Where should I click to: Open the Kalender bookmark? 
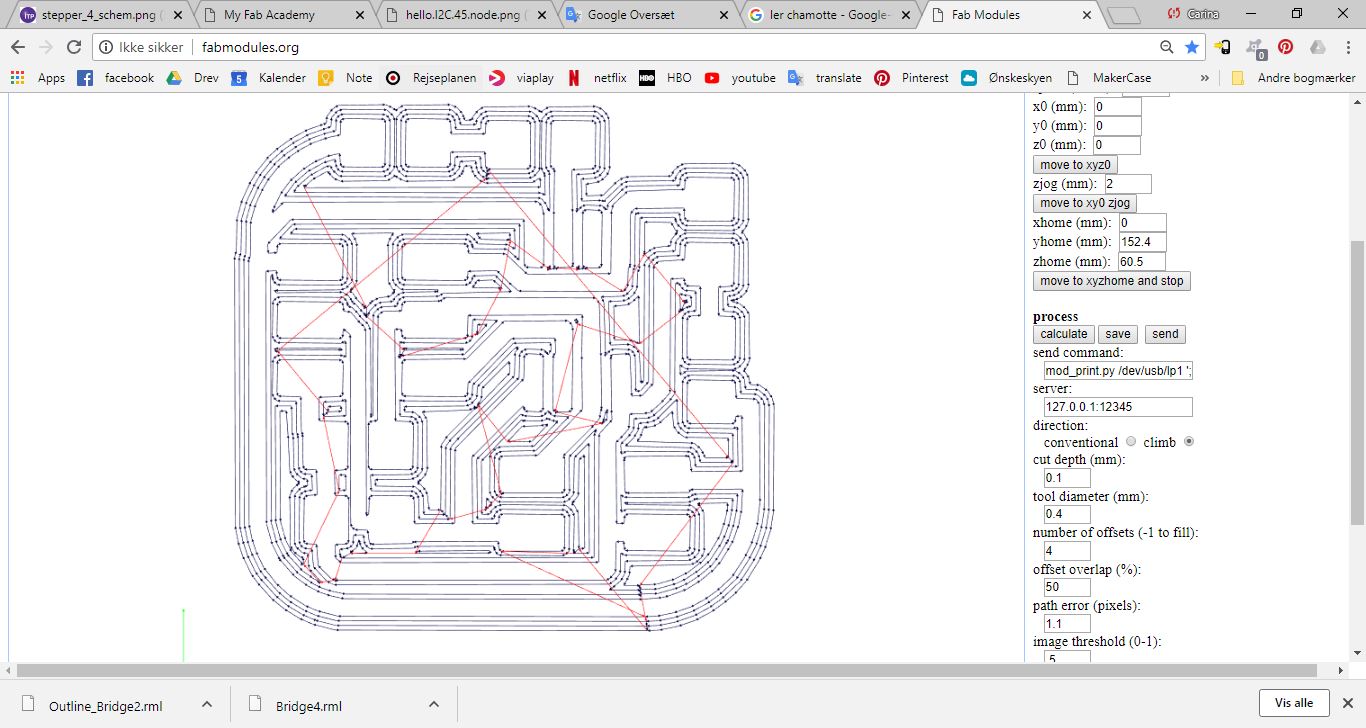[x=268, y=78]
